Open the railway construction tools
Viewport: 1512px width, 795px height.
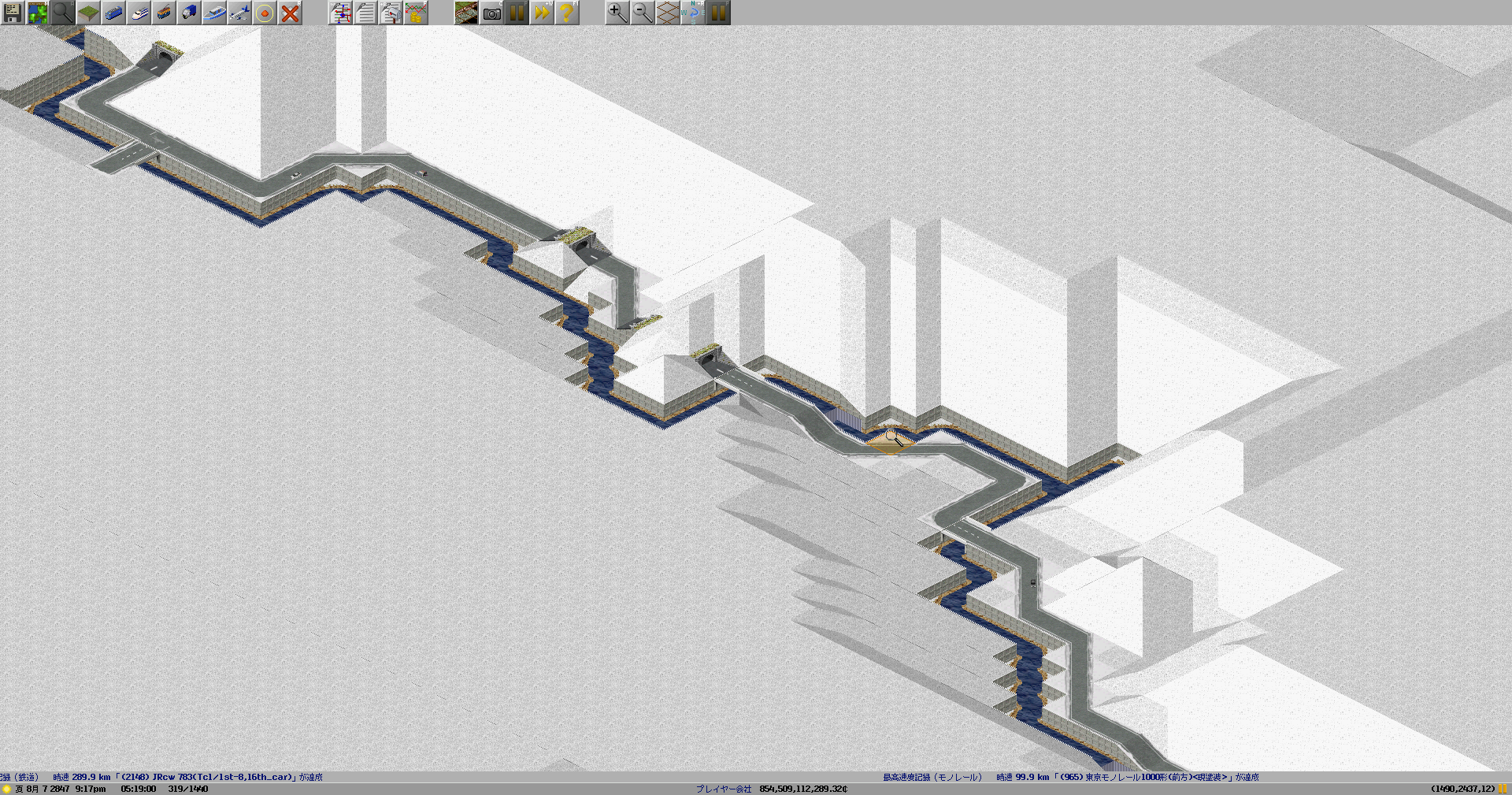point(113,13)
